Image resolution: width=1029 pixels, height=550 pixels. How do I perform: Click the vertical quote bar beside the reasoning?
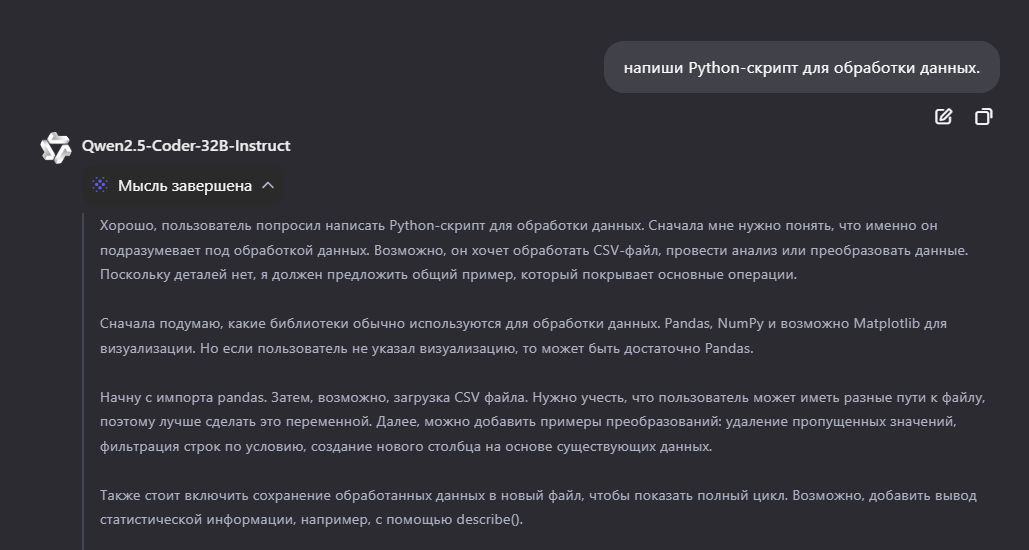83,381
